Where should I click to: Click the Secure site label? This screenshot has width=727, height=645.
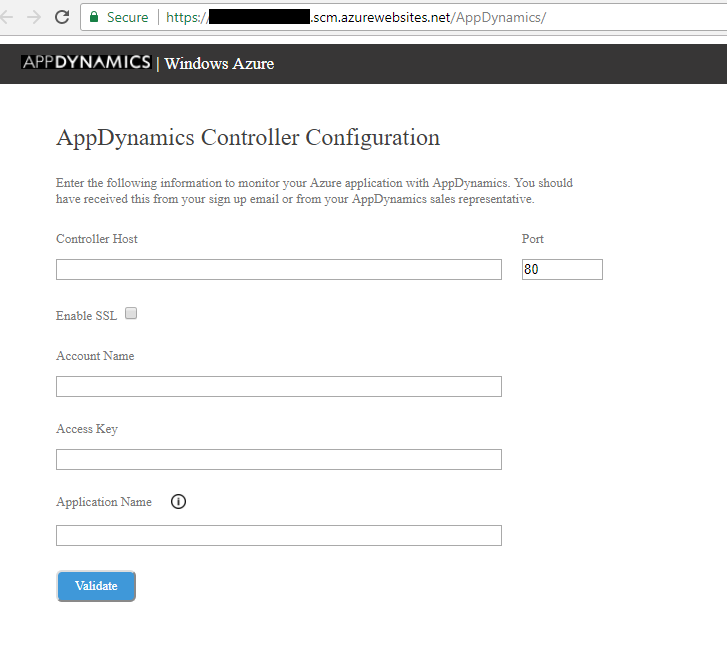click(x=127, y=17)
